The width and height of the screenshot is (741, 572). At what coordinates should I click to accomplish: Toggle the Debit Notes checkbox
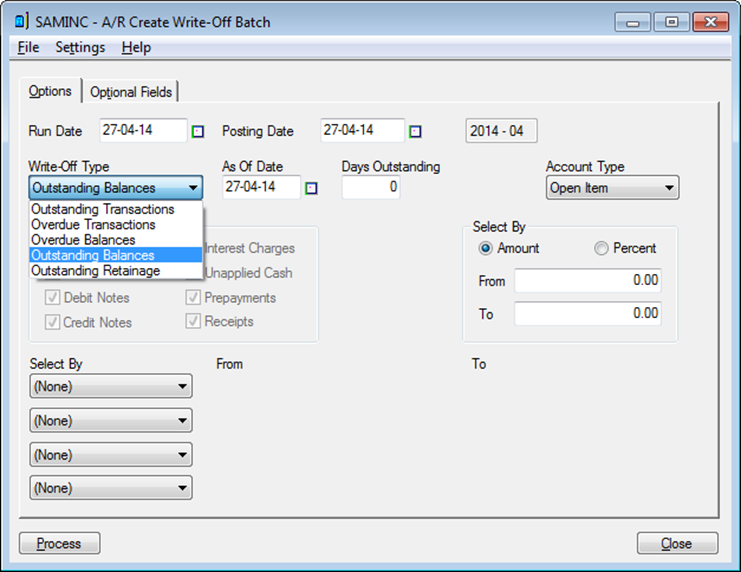[x=52, y=297]
